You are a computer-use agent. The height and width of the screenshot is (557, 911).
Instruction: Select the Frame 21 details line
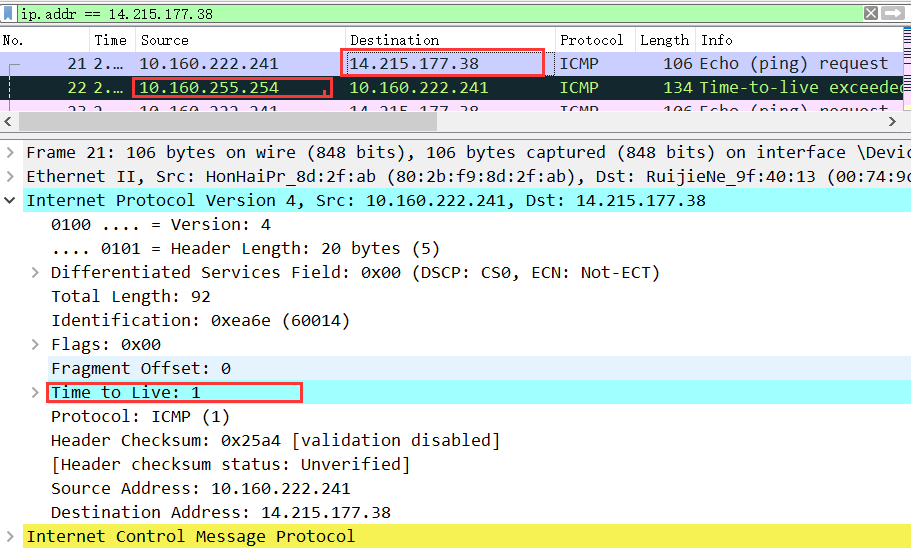click(x=467, y=152)
